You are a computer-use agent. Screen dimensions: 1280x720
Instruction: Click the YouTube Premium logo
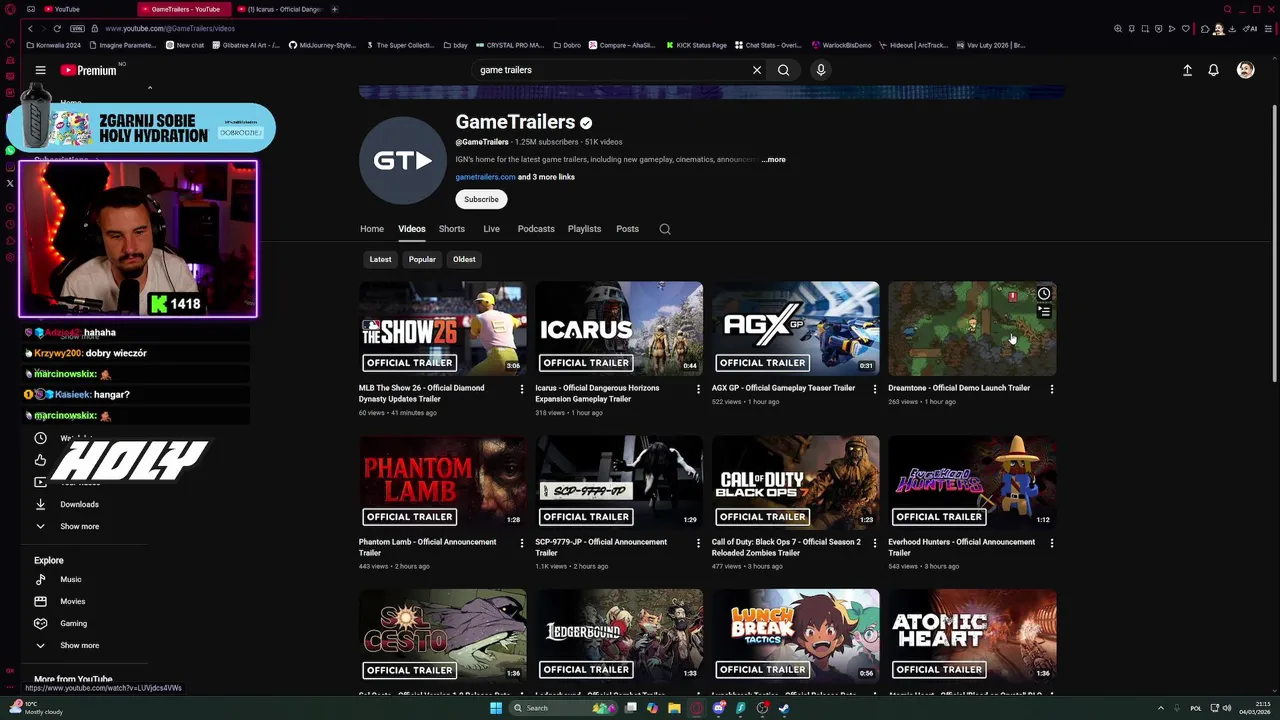point(89,70)
